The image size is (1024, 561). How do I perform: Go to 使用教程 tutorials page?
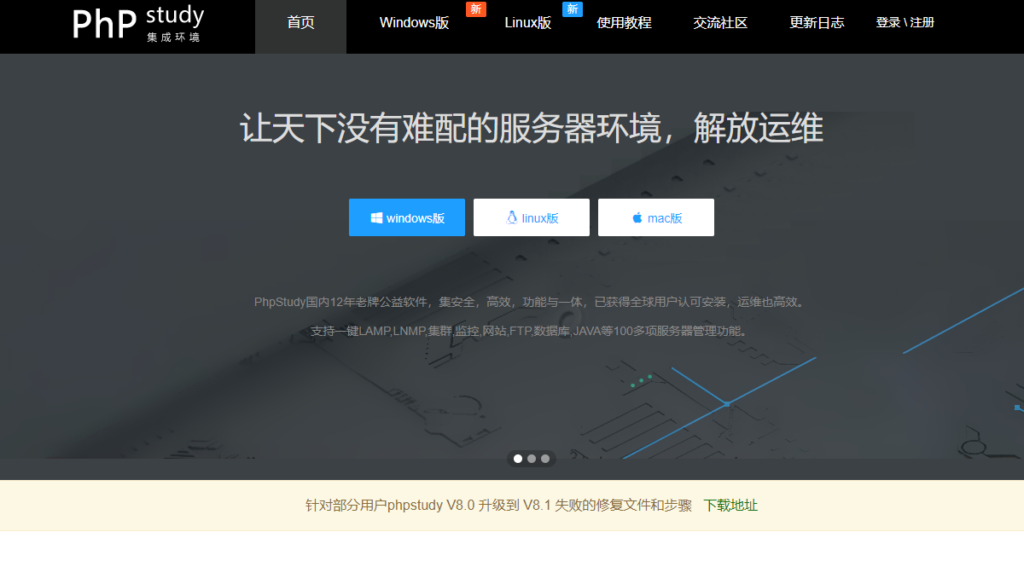click(624, 23)
